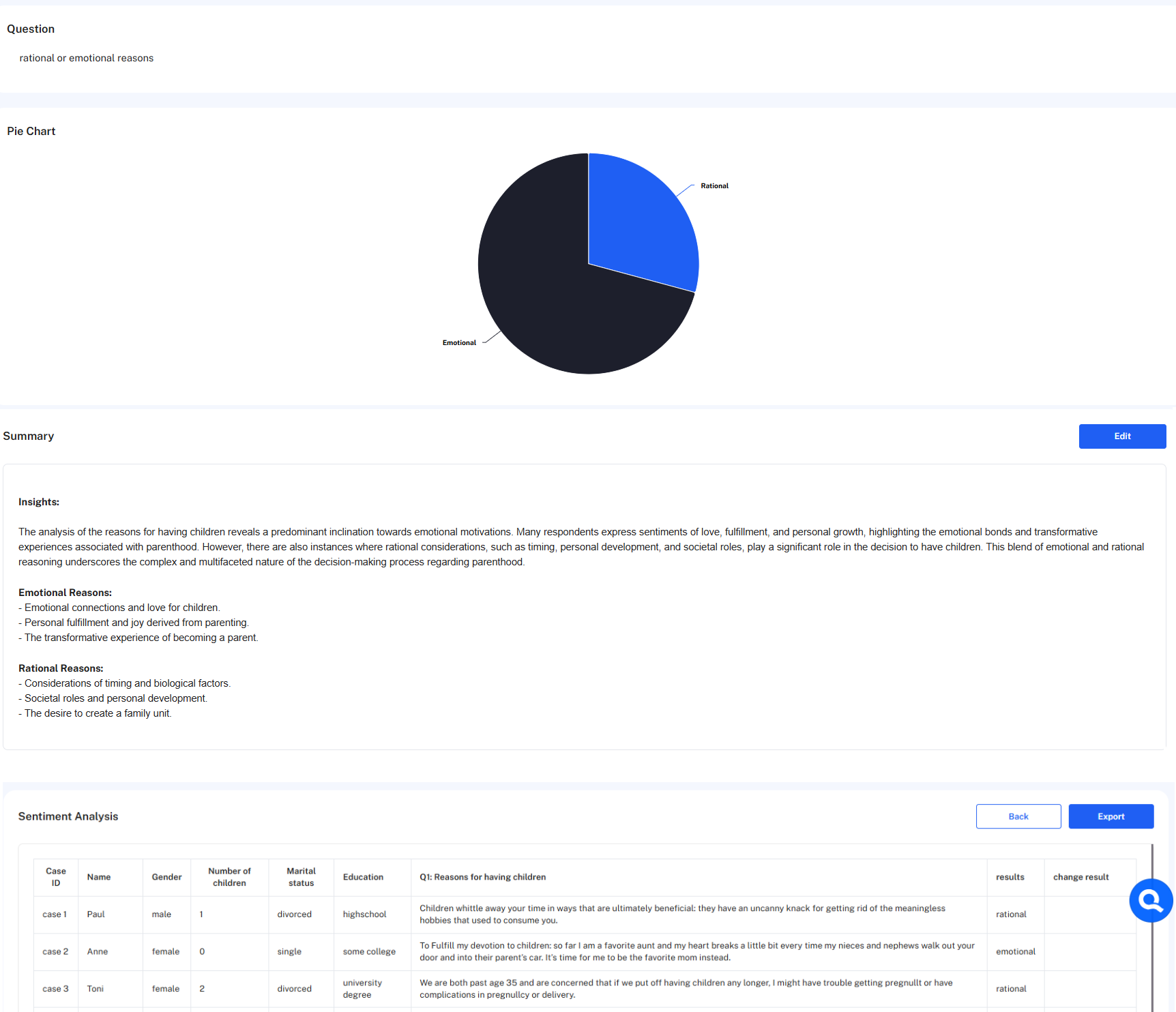Export the sentiment analysis table
Viewport: 1176px width, 1012px height.
pyautogui.click(x=1111, y=816)
